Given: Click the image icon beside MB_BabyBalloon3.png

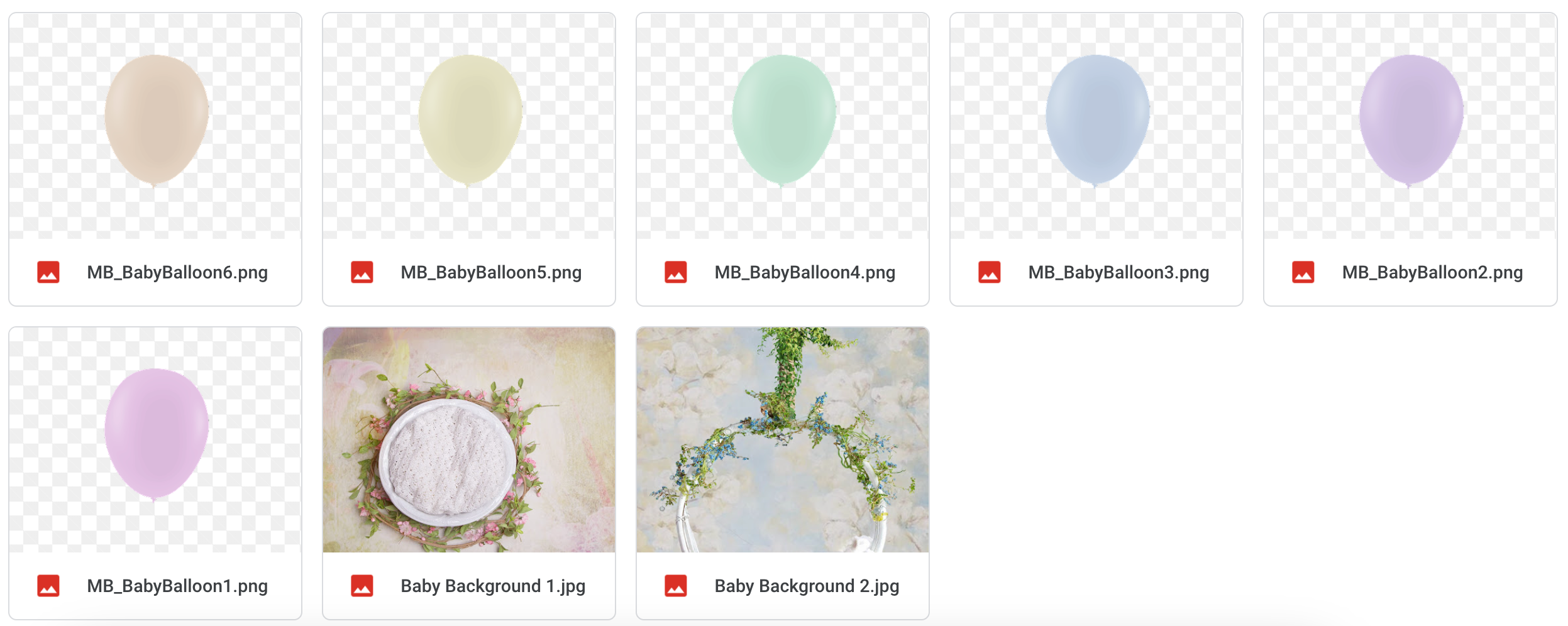Looking at the screenshot, I should point(990,272).
